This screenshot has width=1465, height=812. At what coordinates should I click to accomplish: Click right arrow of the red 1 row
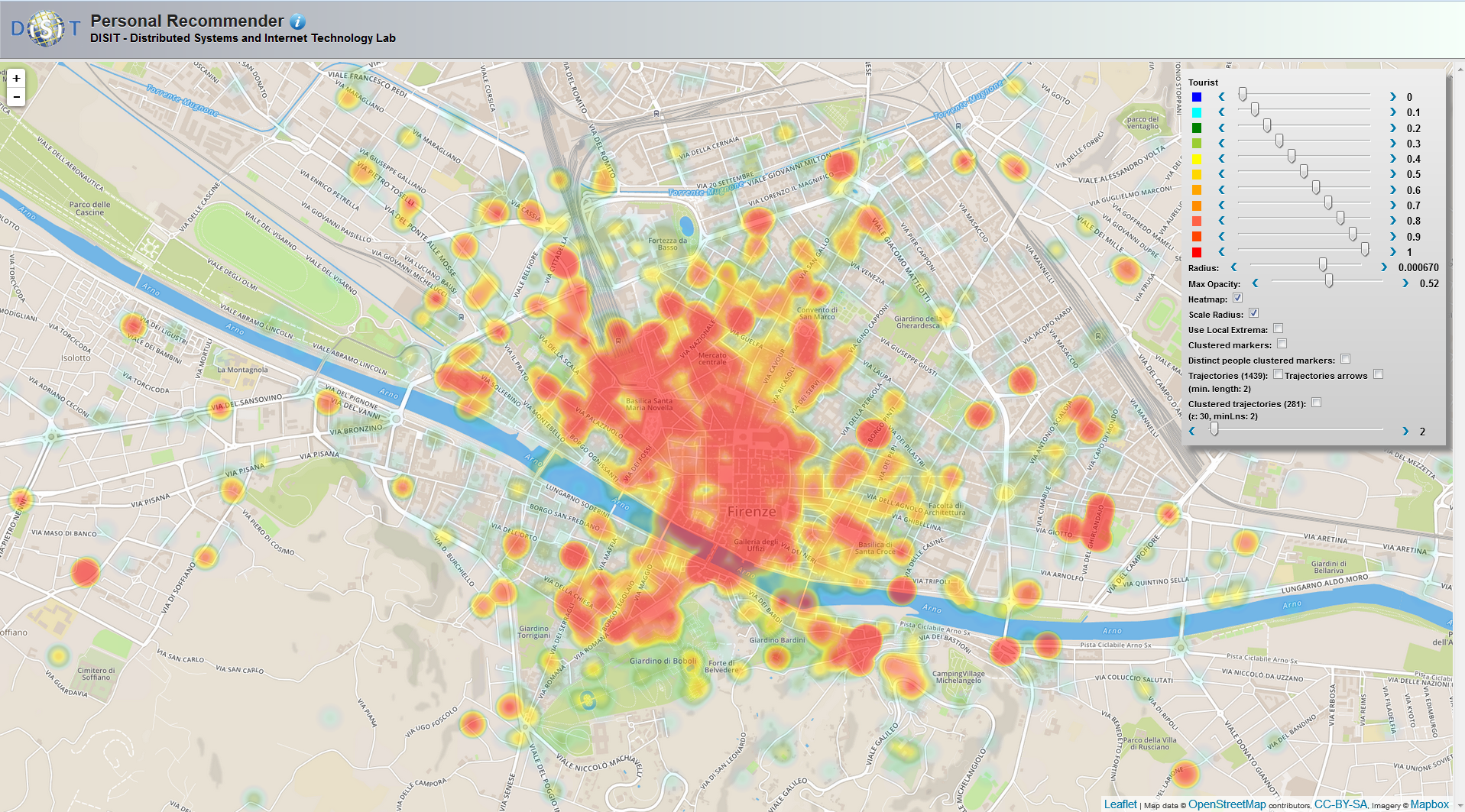(x=1392, y=251)
